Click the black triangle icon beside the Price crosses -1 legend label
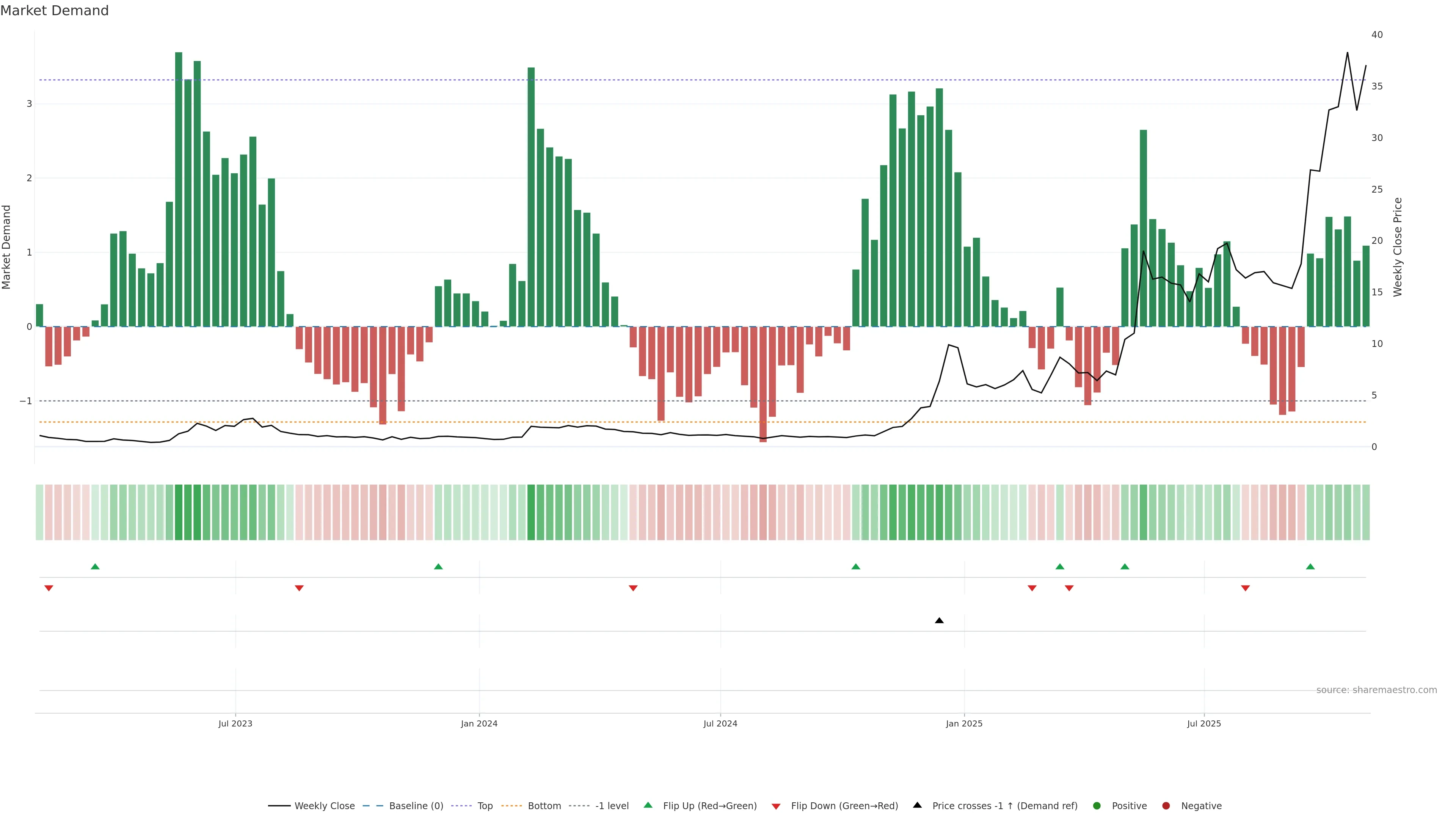Image resolution: width=1456 pixels, height=819 pixels. [x=917, y=805]
